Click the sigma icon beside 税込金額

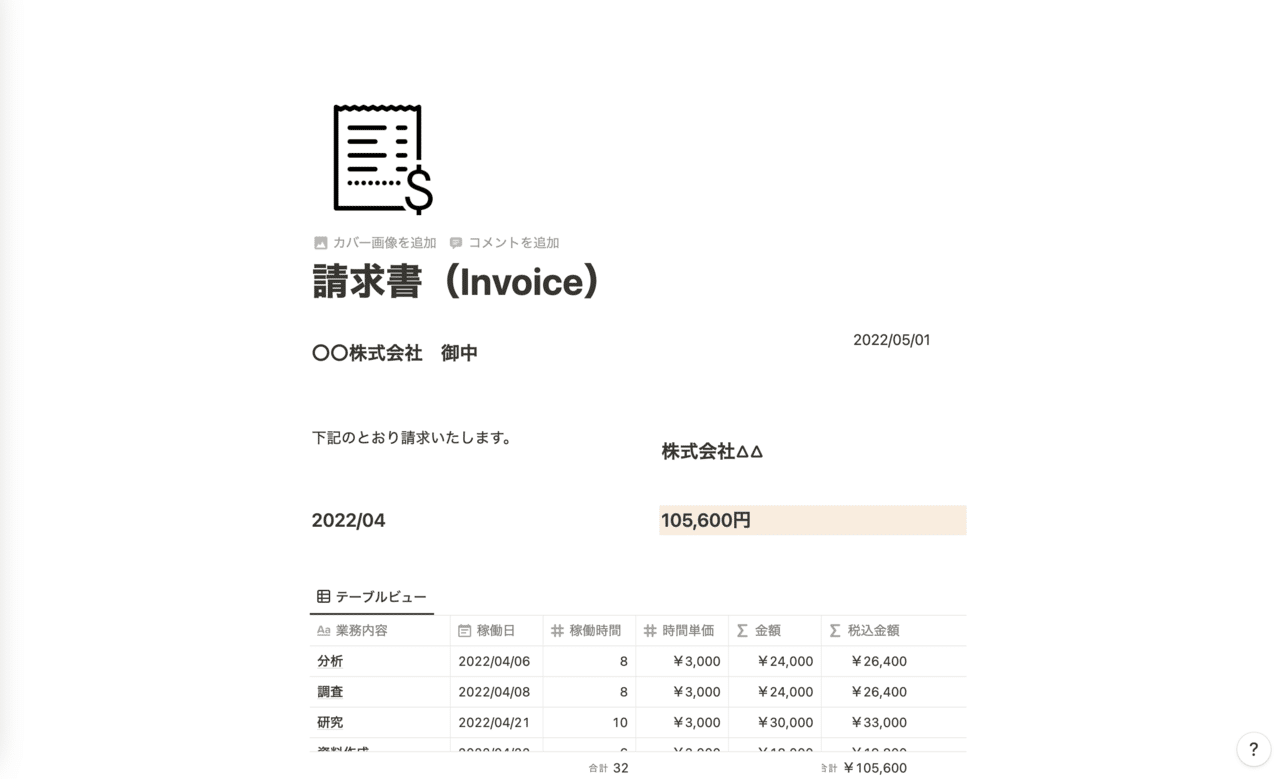coord(835,631)
